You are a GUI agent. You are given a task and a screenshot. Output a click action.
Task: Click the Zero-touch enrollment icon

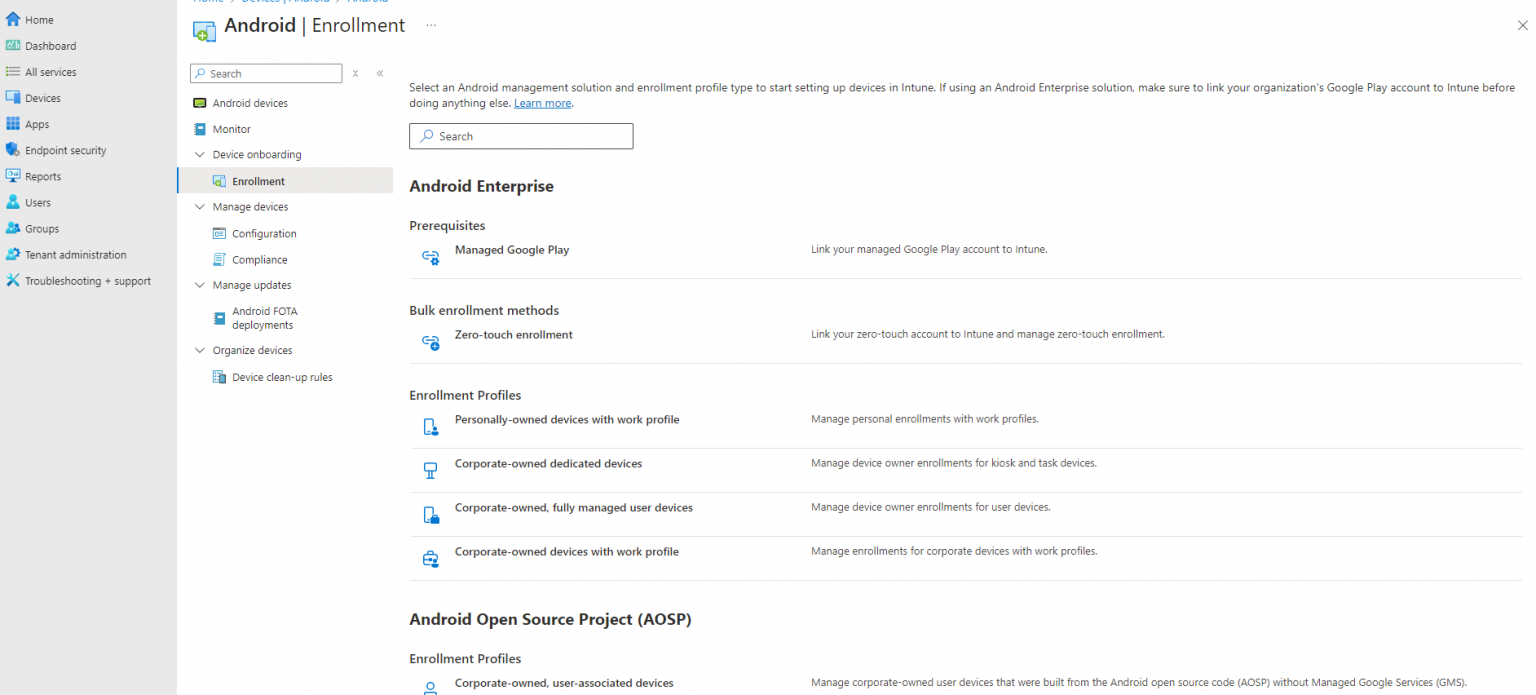[430, 342]
